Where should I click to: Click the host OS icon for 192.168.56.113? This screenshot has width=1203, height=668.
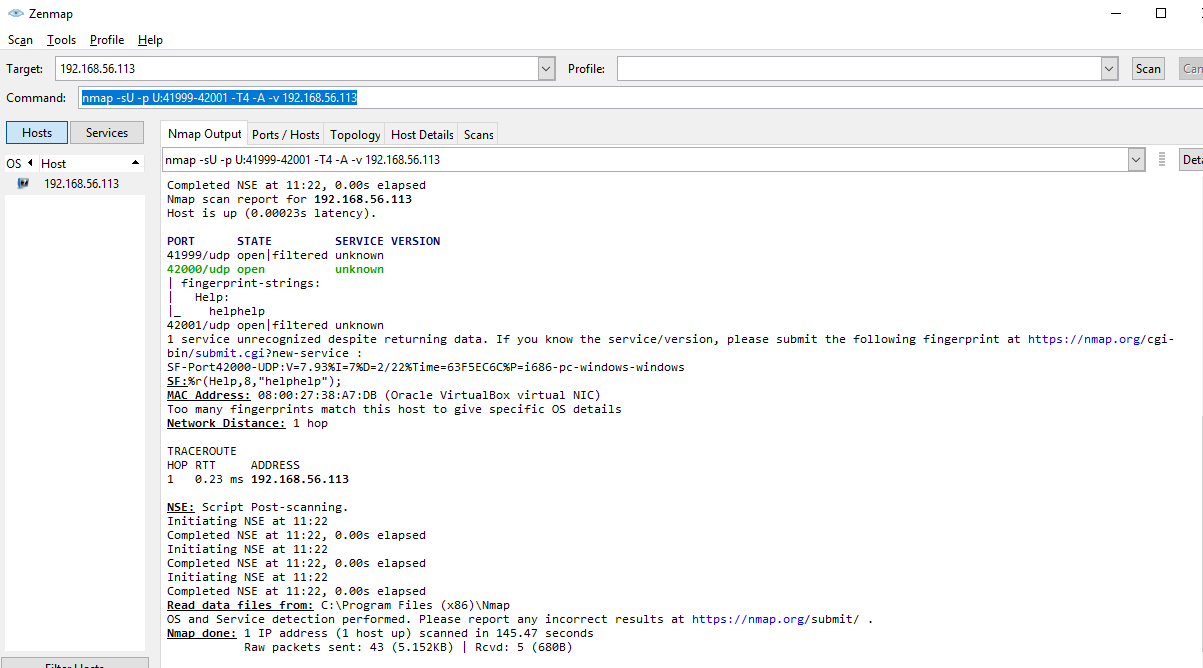coord(23,184)
